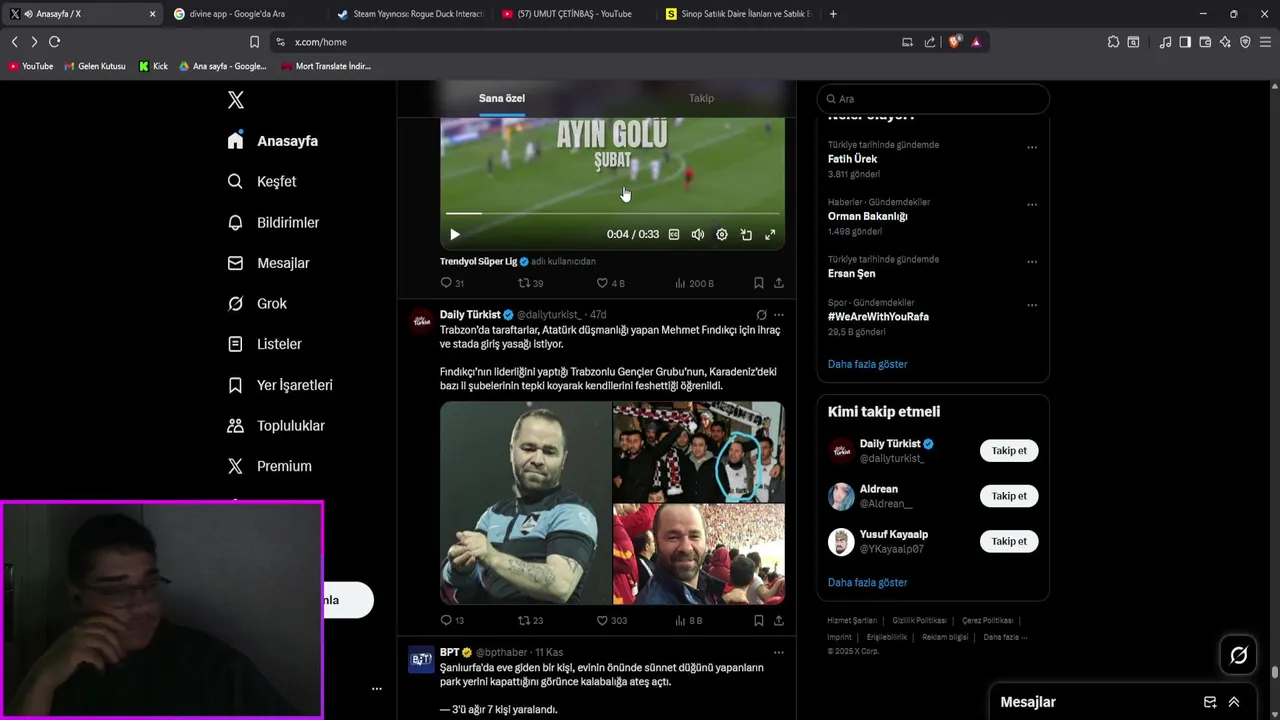
Task: Share the Daily Türkist post
Action: (779, 620)
